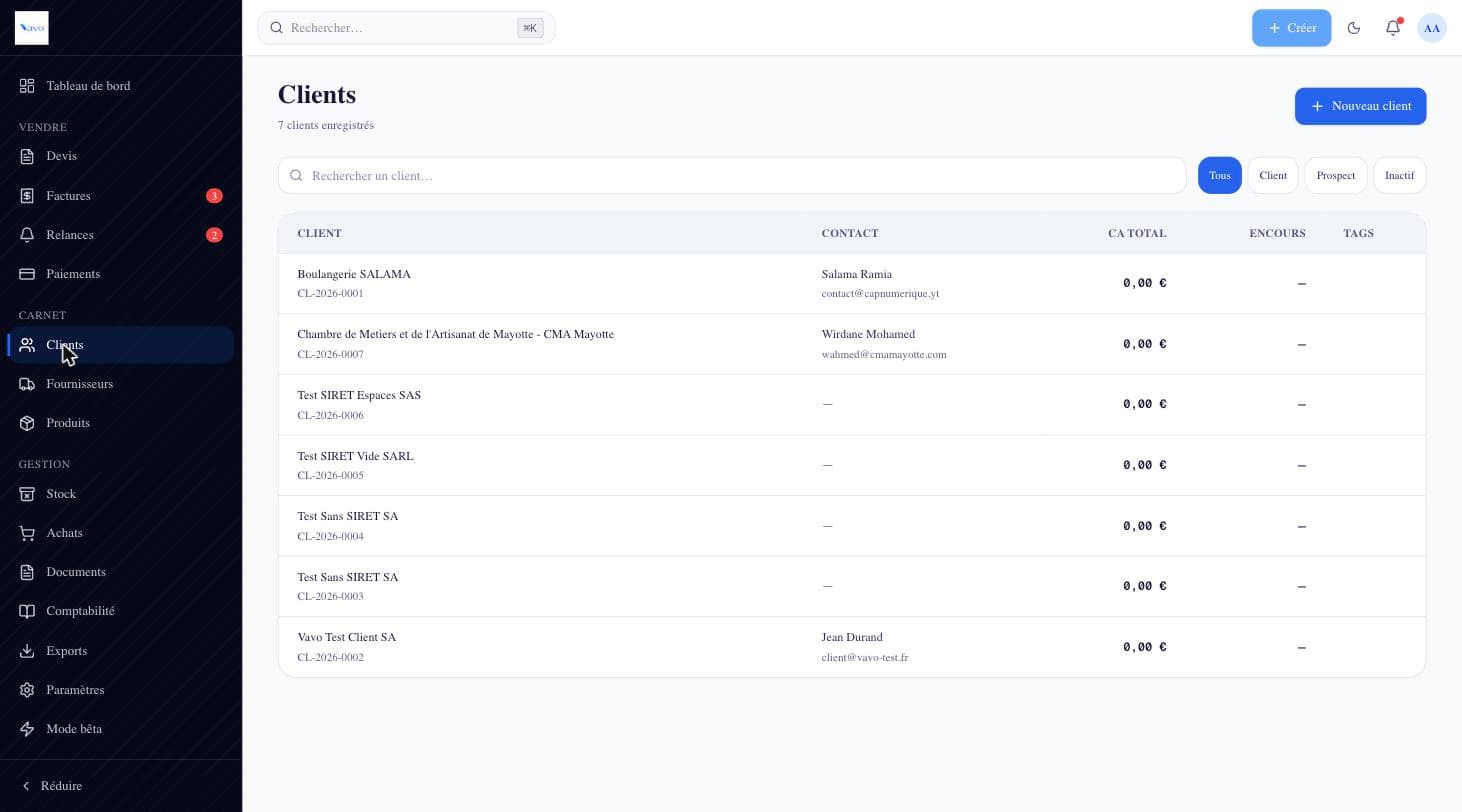Open the Devis menu item
The width and height of the screenshot is (1462, 812).
click(121, 156)
